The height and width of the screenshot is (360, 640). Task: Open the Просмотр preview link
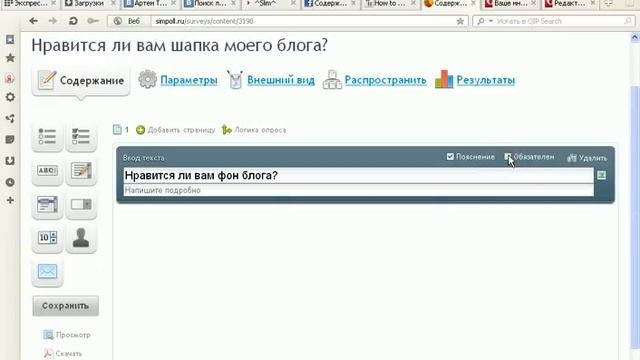tap(73, 335)
